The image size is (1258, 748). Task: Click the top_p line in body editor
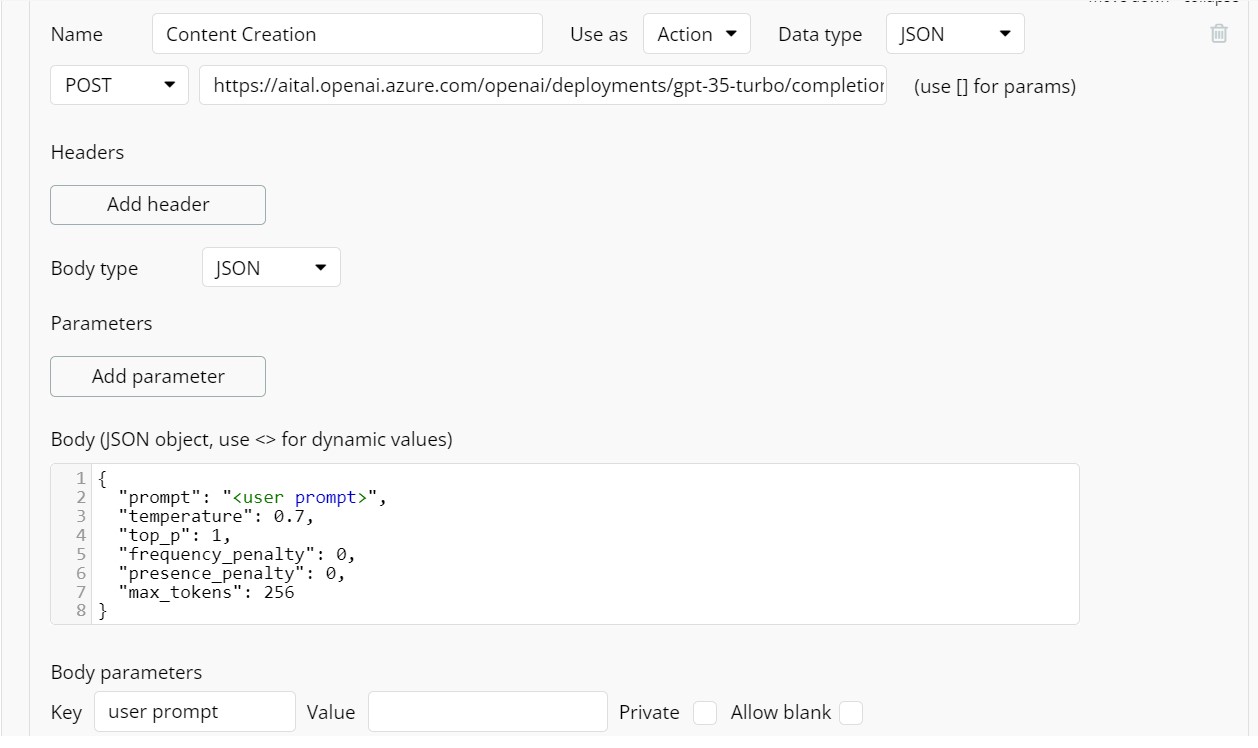click(174, 535)
